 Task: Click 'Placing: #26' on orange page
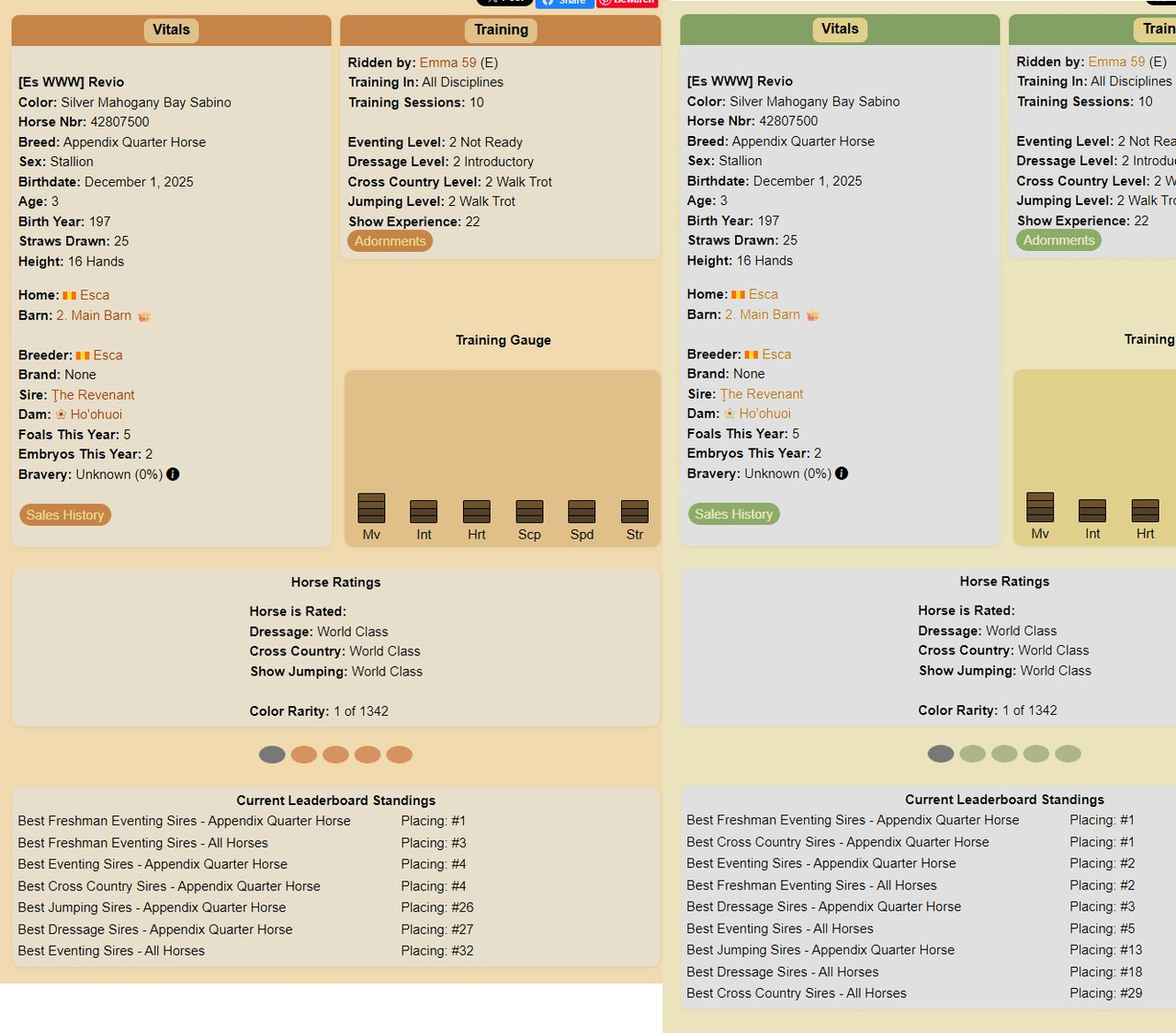point(437,907)
